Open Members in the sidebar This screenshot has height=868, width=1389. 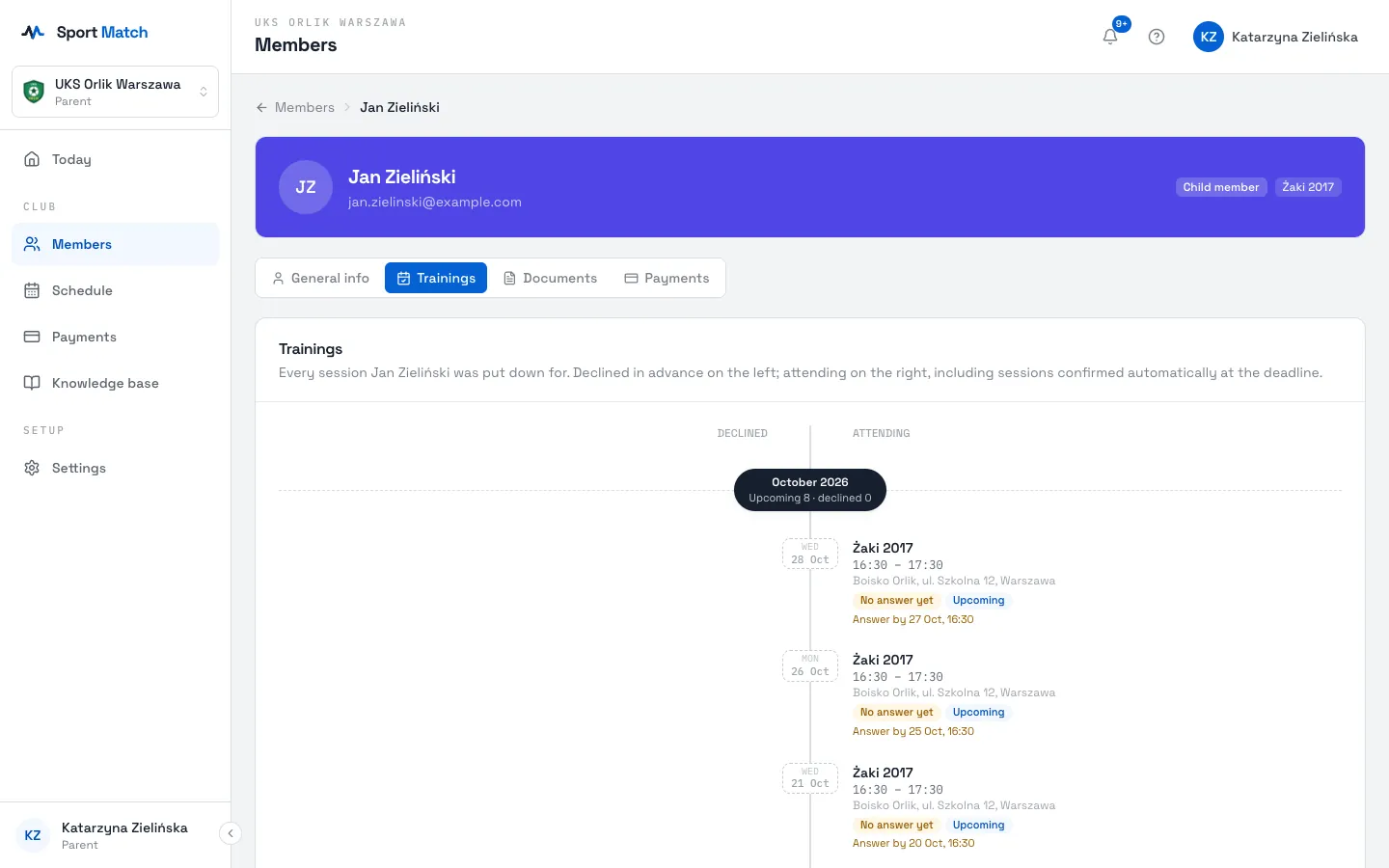click(x=115, y=244)
